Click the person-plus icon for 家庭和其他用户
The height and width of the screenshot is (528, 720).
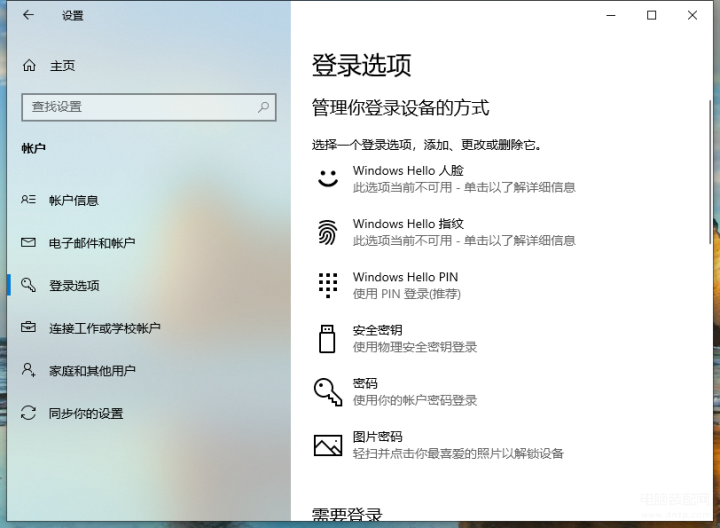pyautogui.click(x=28, y=370)
